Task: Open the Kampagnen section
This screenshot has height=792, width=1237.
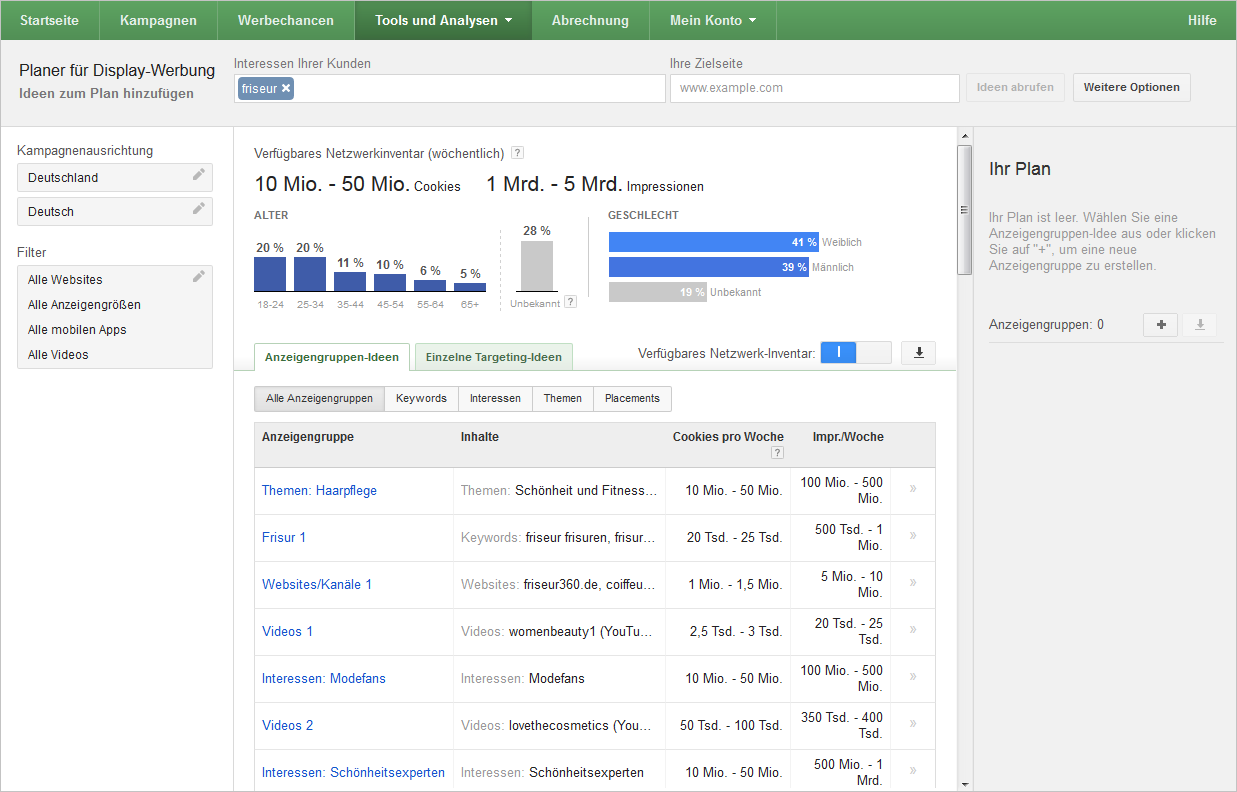Action: [158, 20]
